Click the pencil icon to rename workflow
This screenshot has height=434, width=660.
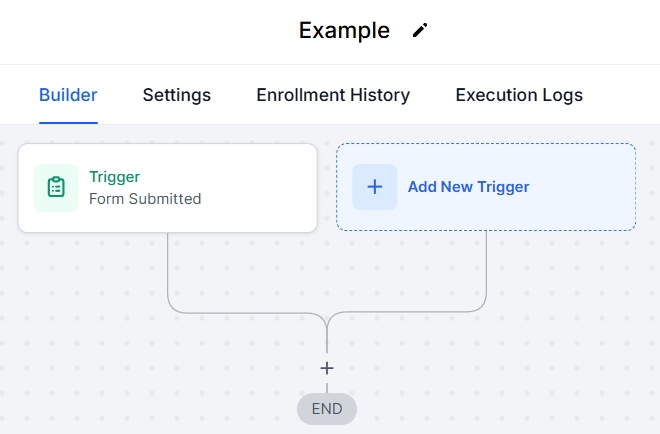click(420, 30)
